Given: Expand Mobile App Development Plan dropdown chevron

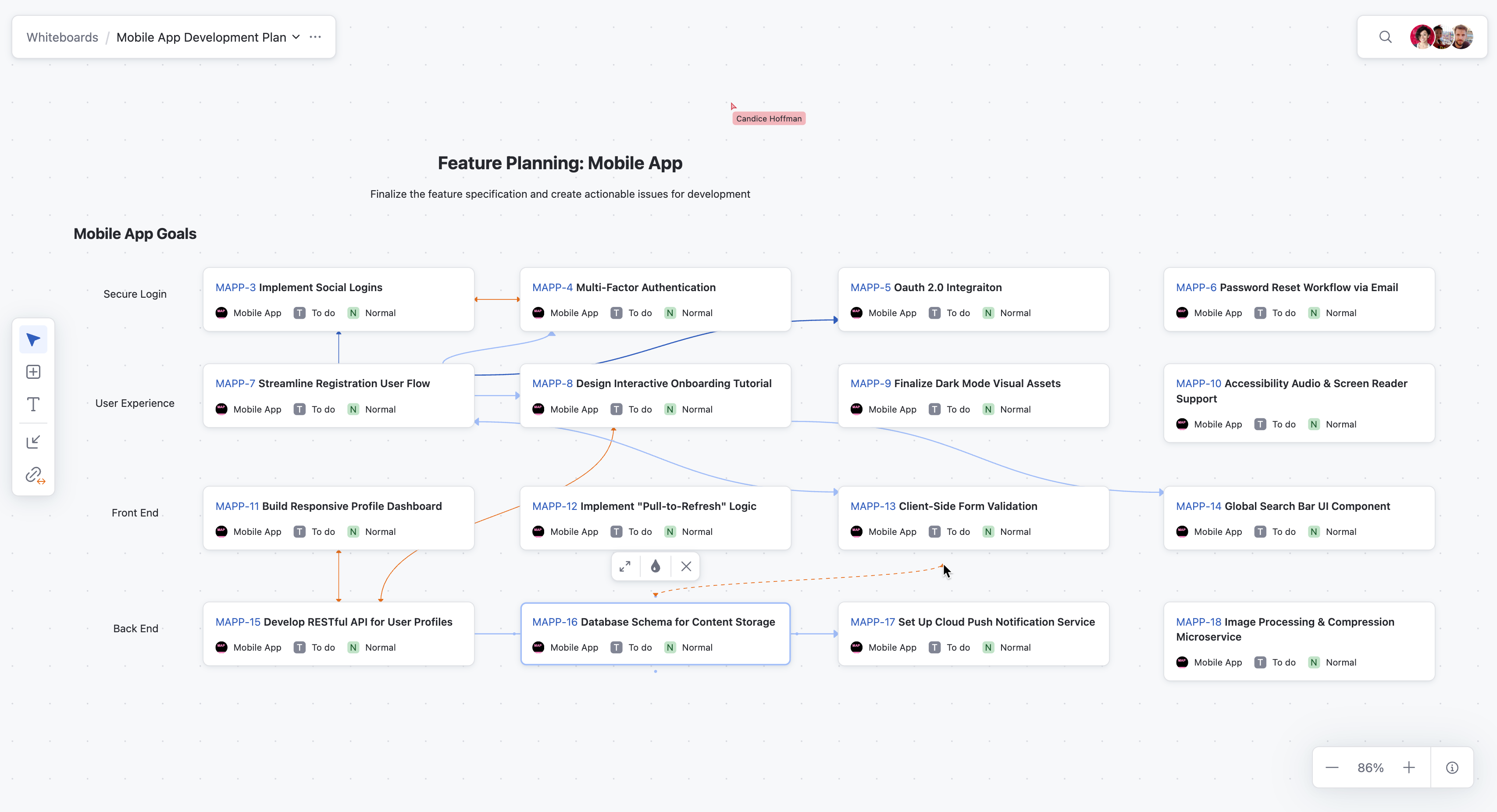Looking at the screenshot, I should 296,37.
